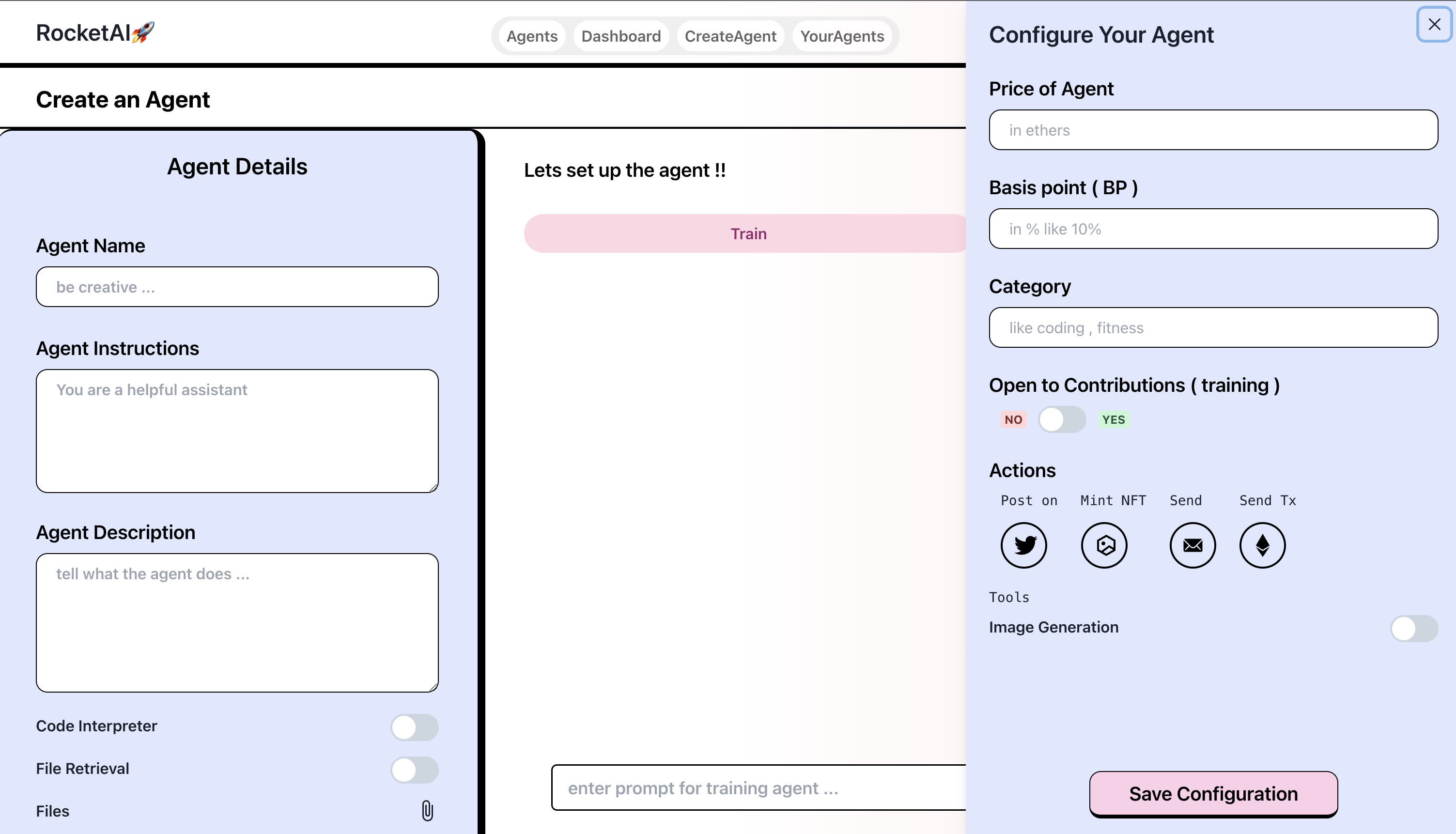Open the Agents nav tab
Image resolution: width=1456 pixels, height=834 pixels.
tap(531, 36)
